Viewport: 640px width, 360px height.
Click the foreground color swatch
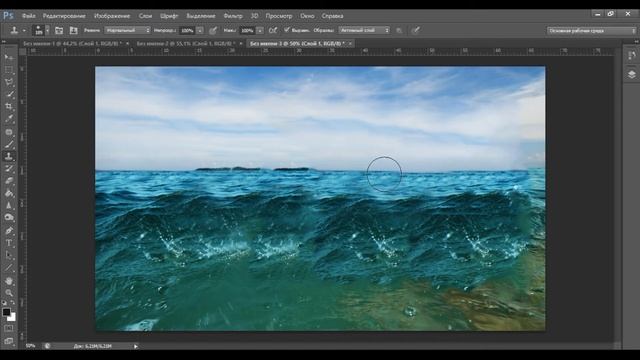6,312
